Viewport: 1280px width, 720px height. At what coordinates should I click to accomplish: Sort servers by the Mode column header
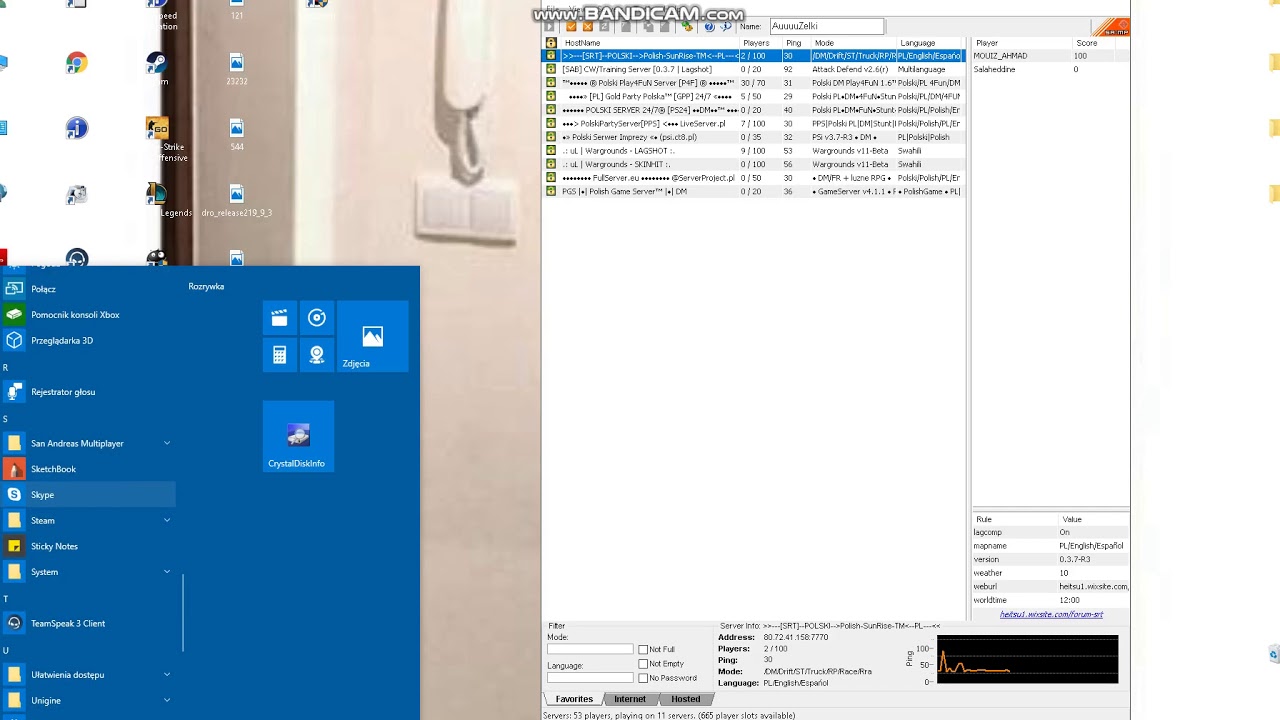click(x=853, y=43)
